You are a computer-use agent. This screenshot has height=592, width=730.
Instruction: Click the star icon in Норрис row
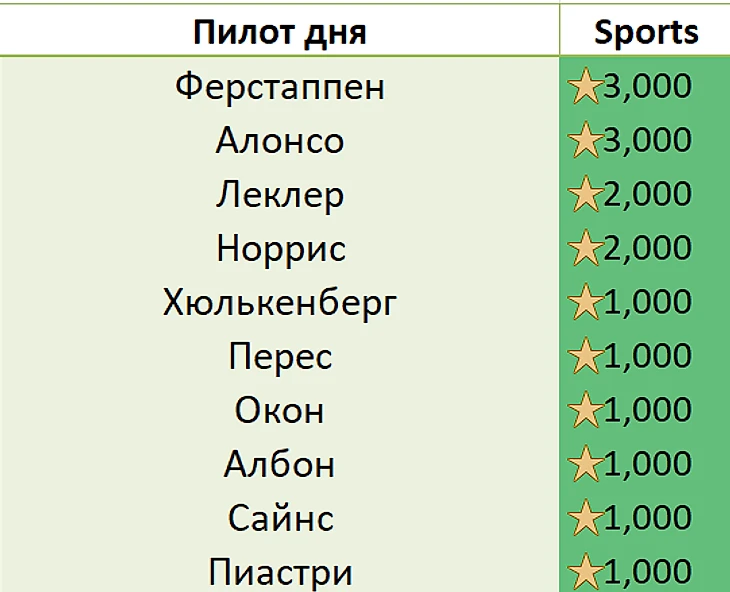pyautogui.click(x=583, y=249)
